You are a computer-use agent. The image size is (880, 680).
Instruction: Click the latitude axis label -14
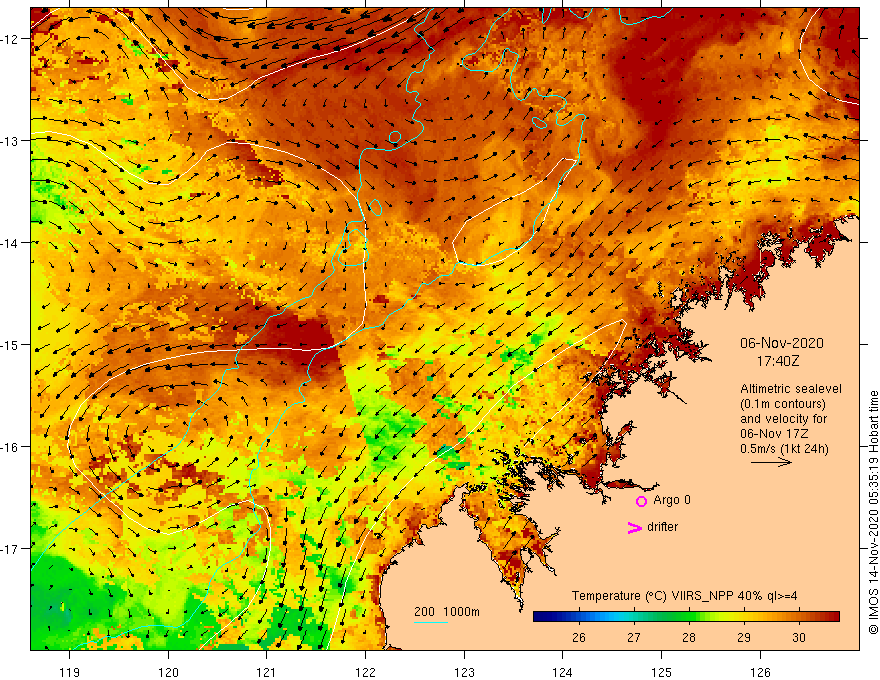(x=11, y=243)
